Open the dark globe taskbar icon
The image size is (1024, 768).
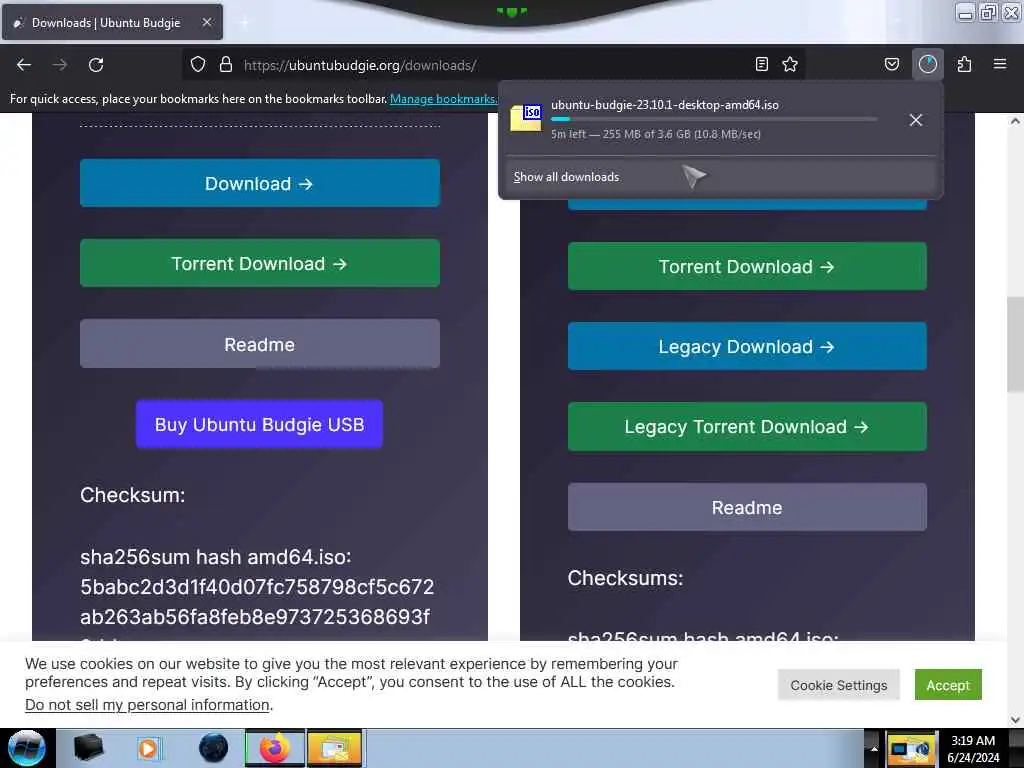[x=213, y=748]
